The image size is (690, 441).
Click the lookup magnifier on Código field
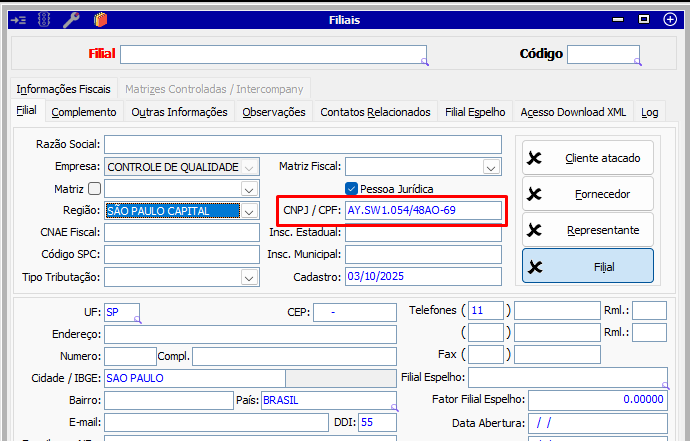coord(638,62)
